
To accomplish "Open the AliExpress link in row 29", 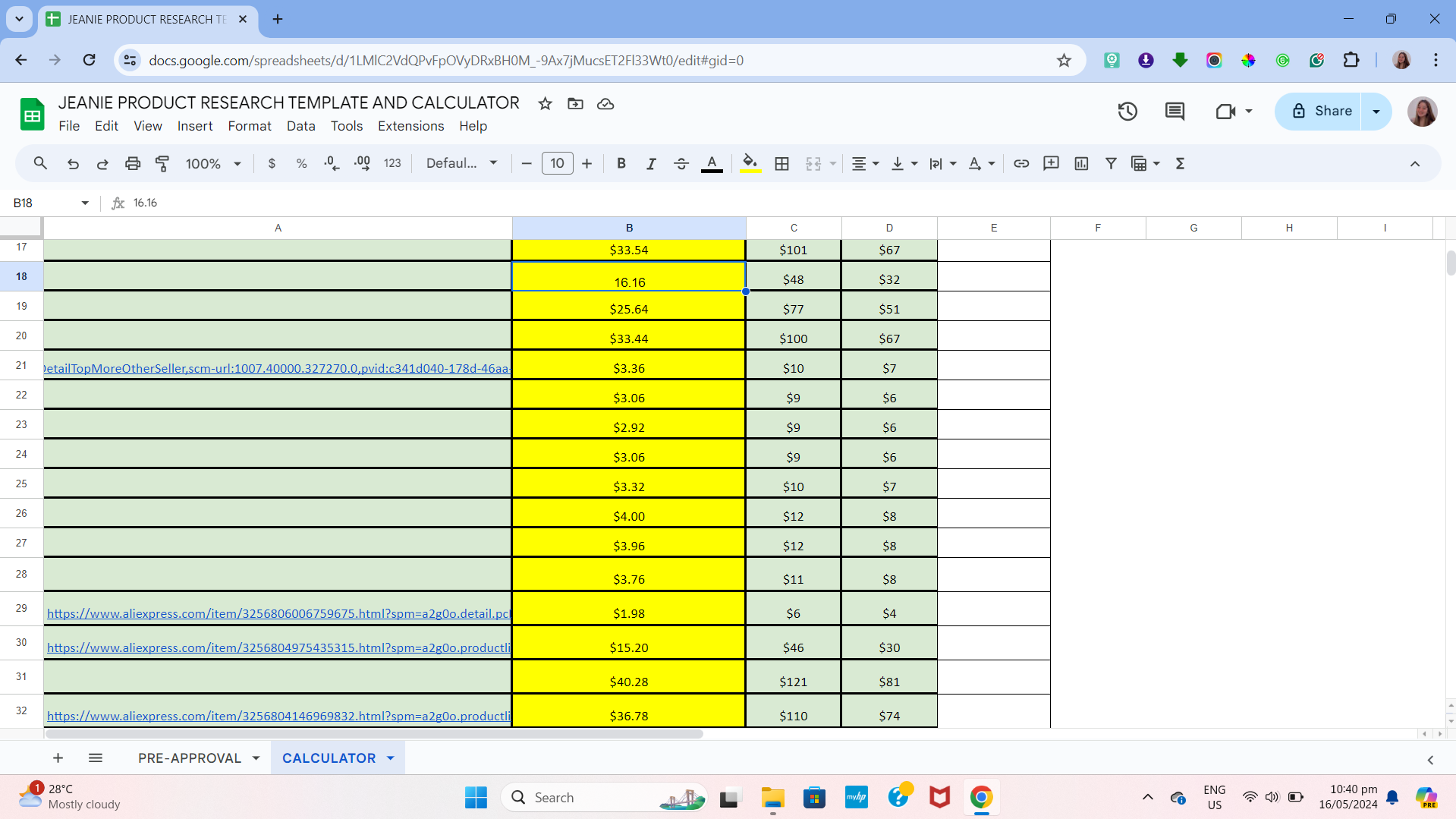I will [x=278, y=613].
